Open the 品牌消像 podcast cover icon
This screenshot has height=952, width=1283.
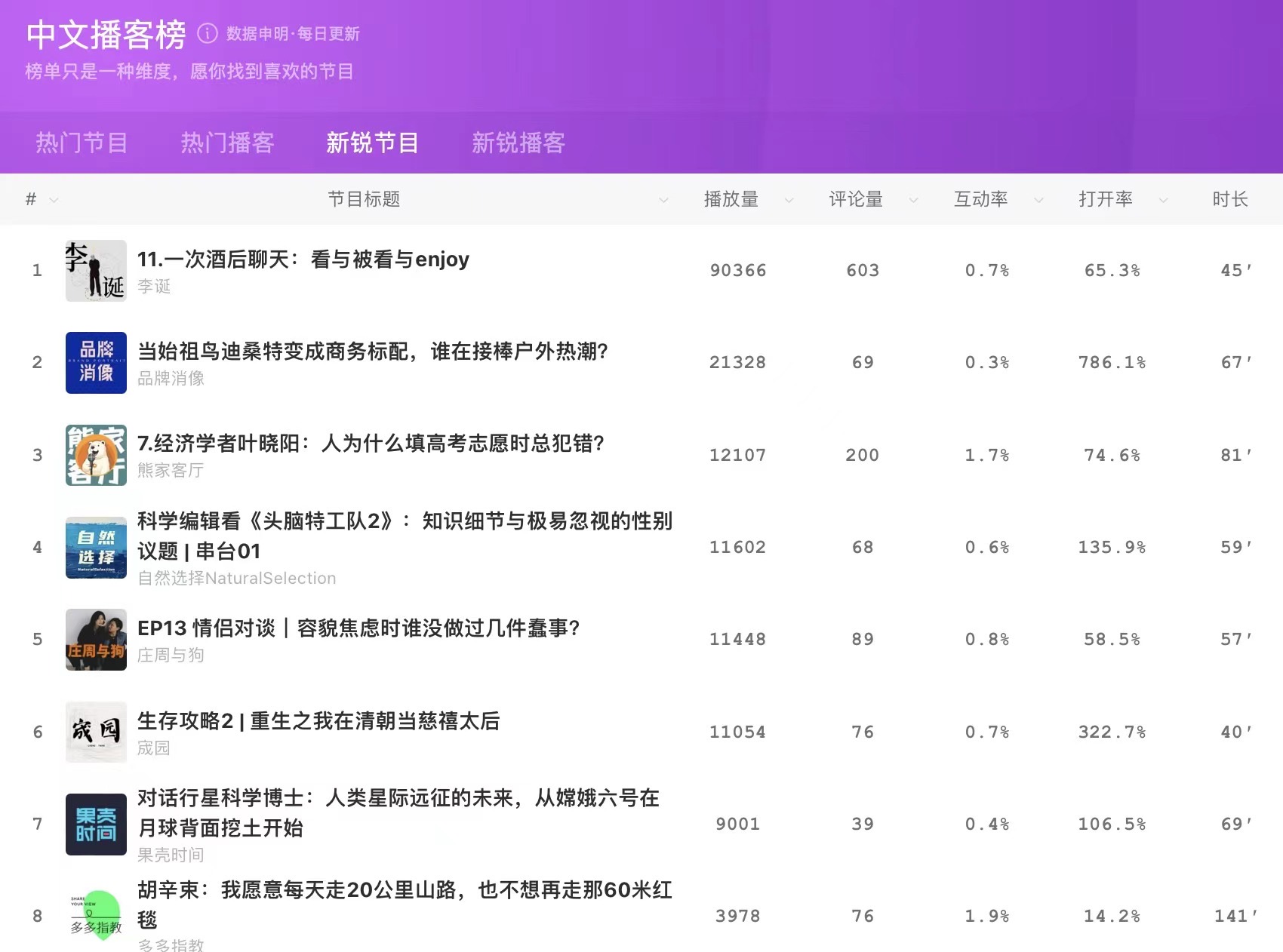[96, 363]
